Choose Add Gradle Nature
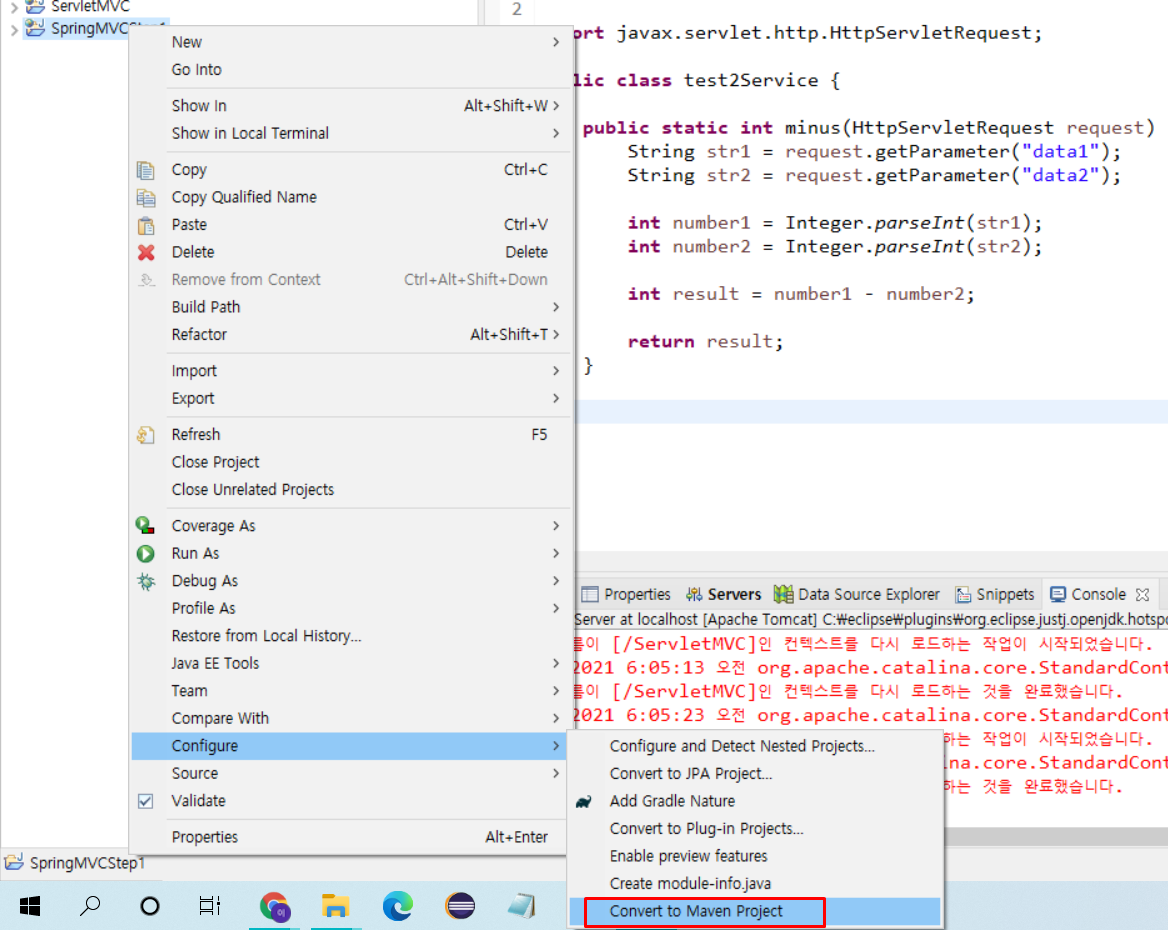Screen dimensions: 1168x930 pos(755,801)
